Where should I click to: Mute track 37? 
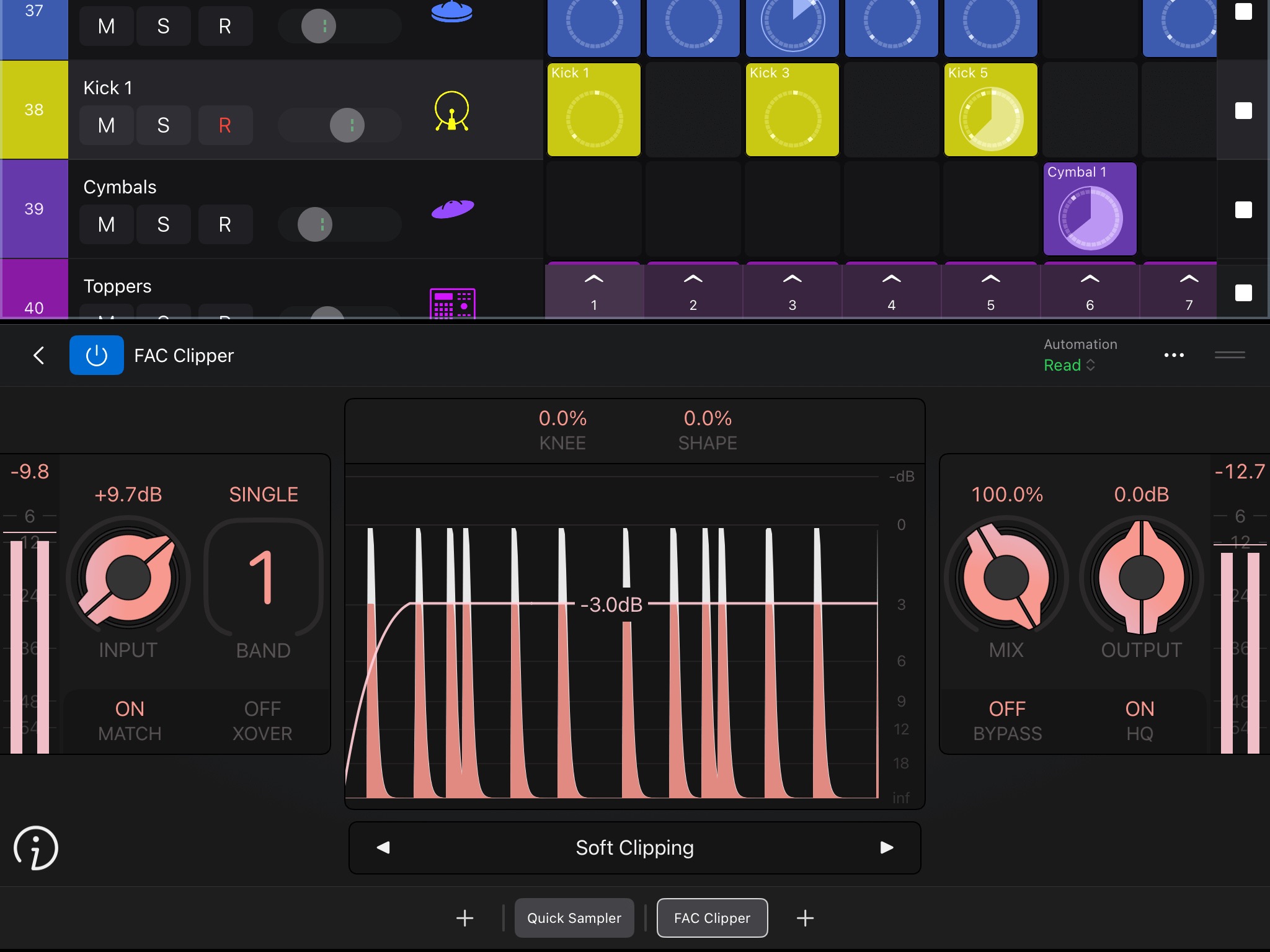(x=107, y=26)
